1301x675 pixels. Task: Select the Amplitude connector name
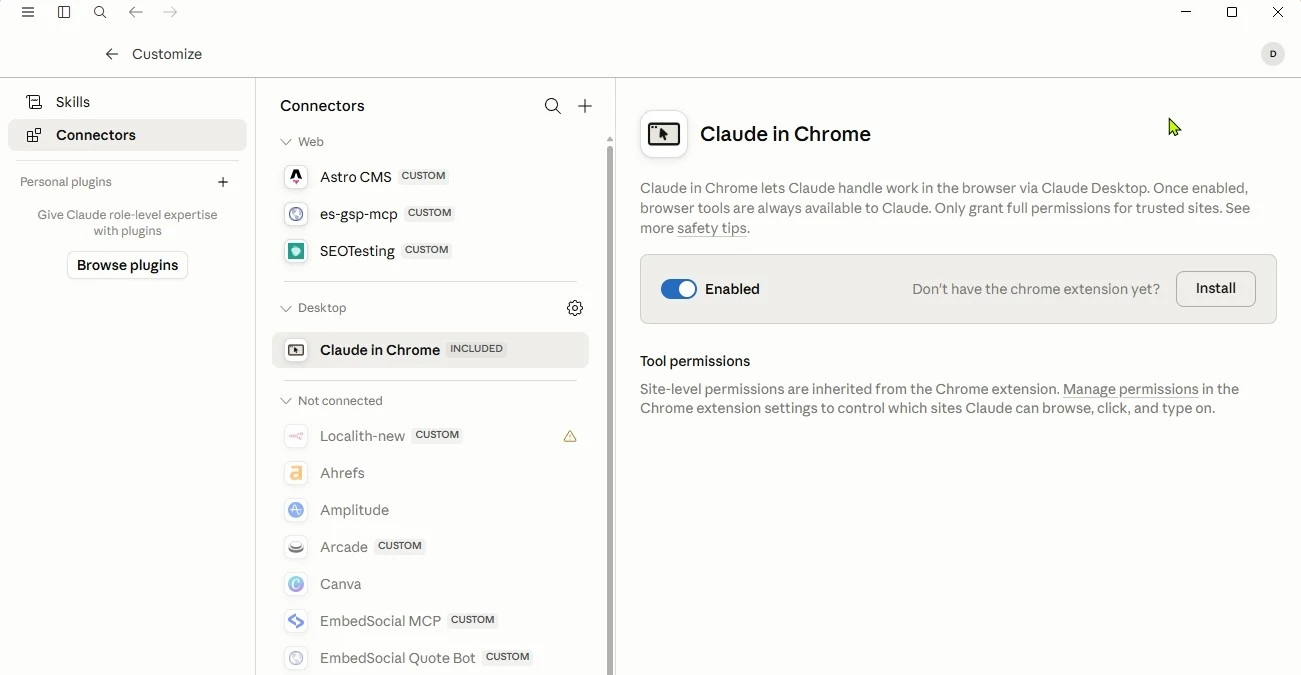354,511
